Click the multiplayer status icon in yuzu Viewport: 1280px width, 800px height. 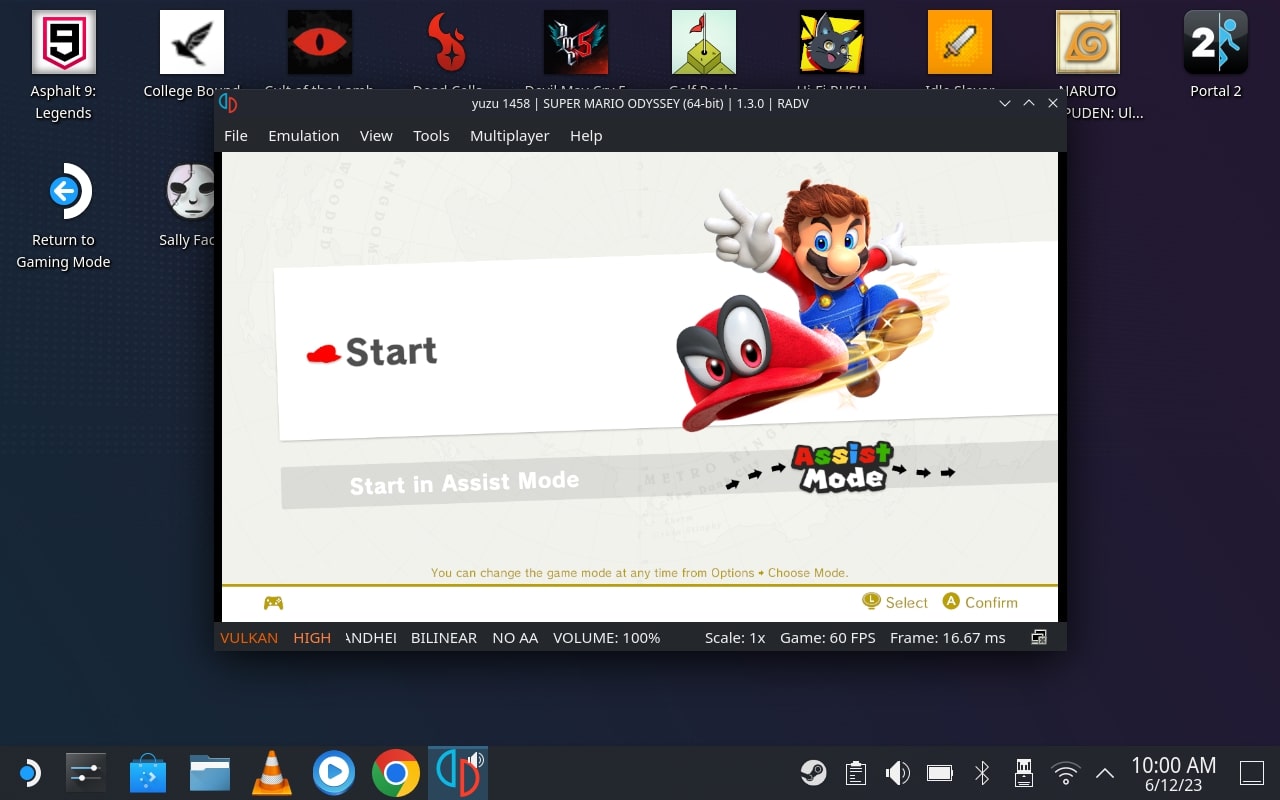pos(1039,637)
